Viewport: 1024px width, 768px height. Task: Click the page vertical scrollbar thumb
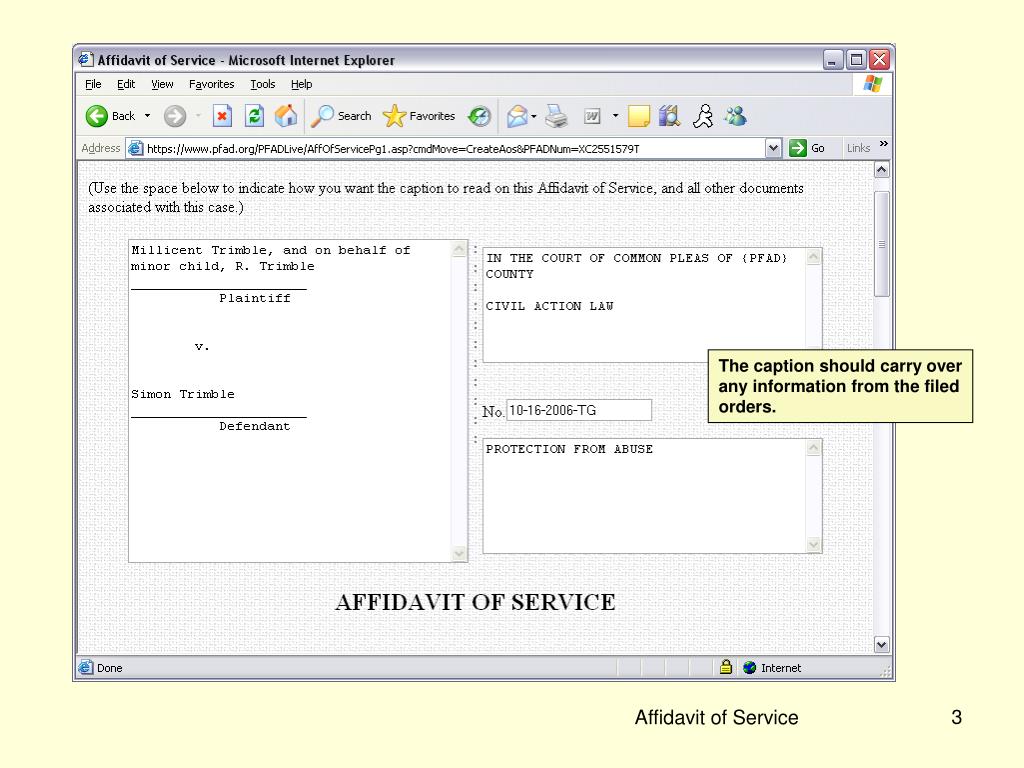click(882, 244)
